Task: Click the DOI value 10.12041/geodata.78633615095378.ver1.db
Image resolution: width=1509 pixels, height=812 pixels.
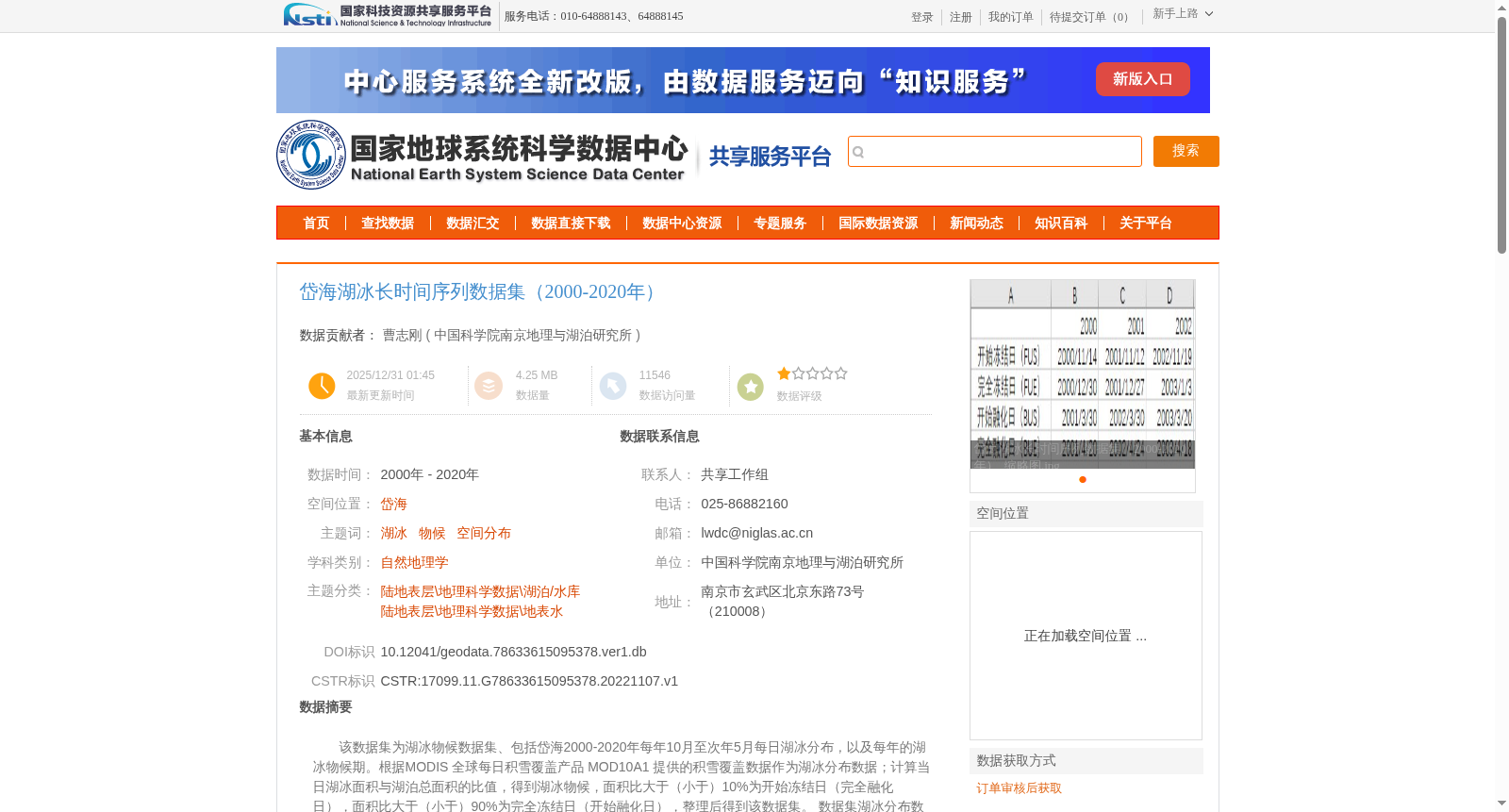Action: (x=514, y=652)
